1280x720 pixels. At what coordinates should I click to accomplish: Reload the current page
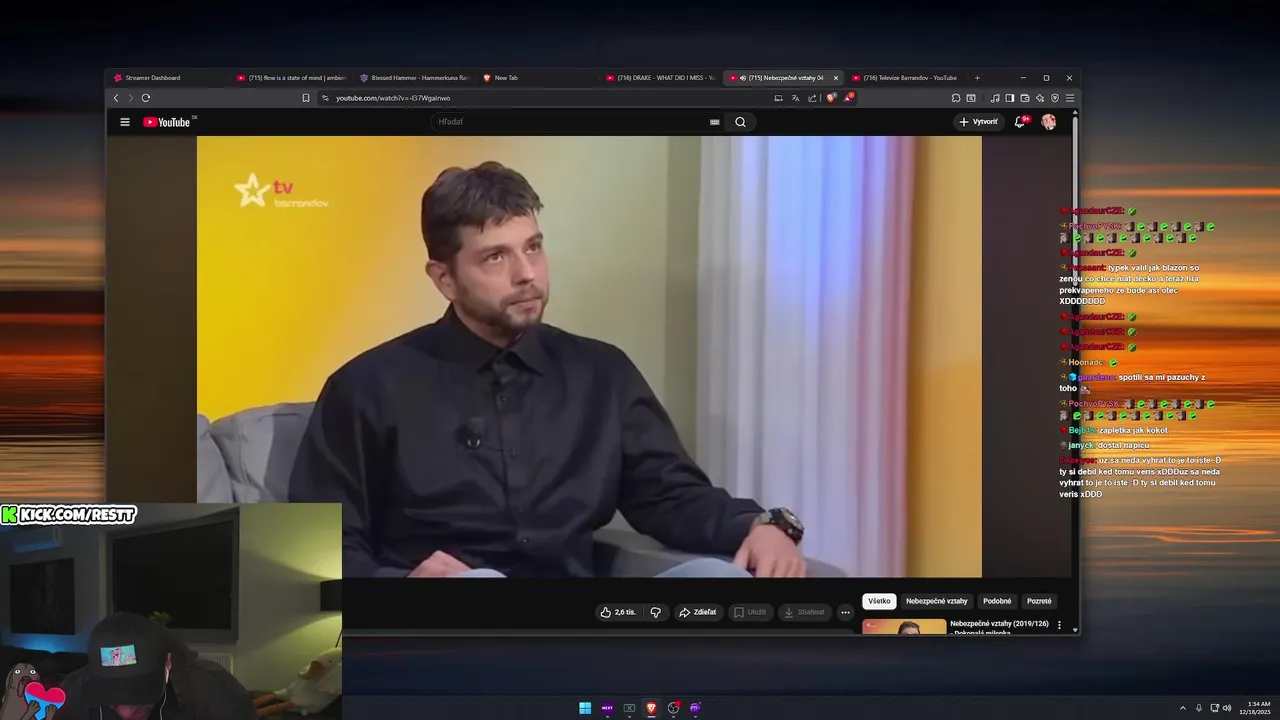pyautogui.click(x=146, y=98)
